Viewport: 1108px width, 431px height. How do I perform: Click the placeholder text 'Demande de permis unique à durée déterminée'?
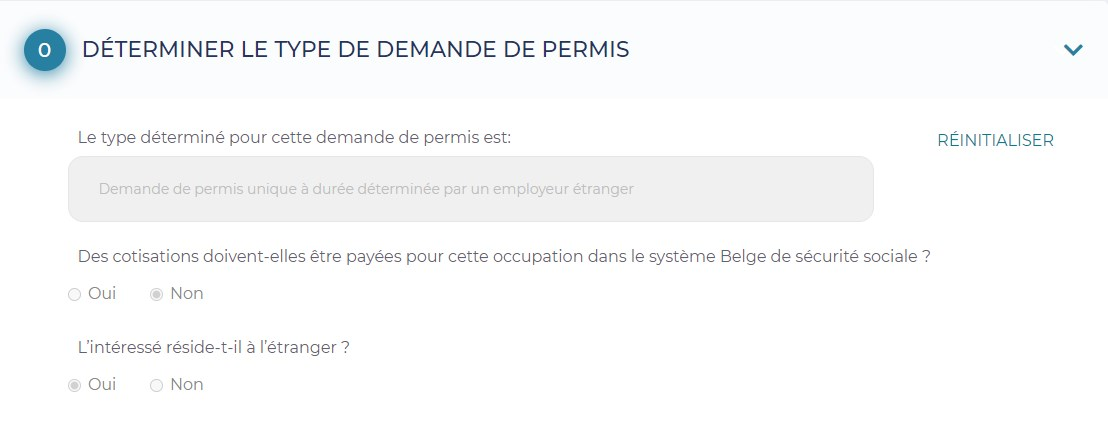point(366,189)
